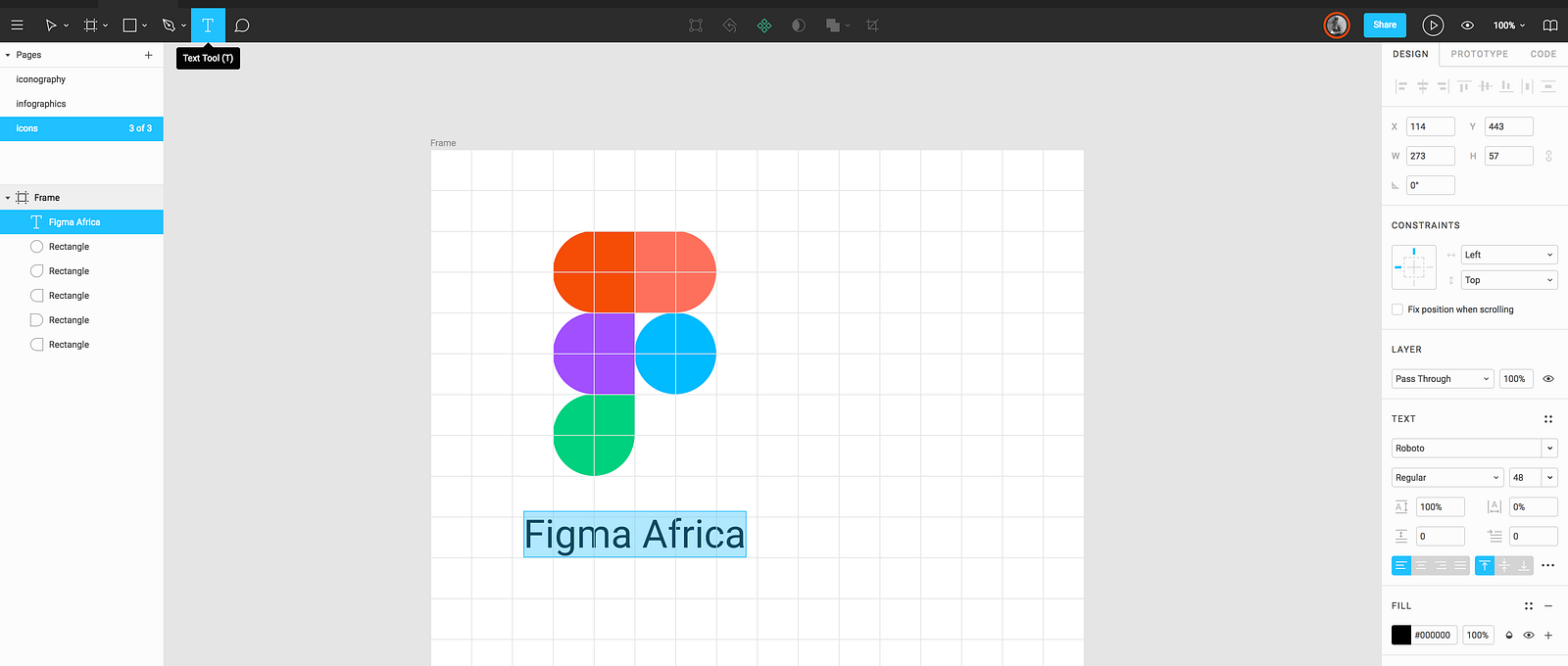Viewport: 1568px width, 666px height.
Task: Open the infographics page
Action: [x=81, y=104]
